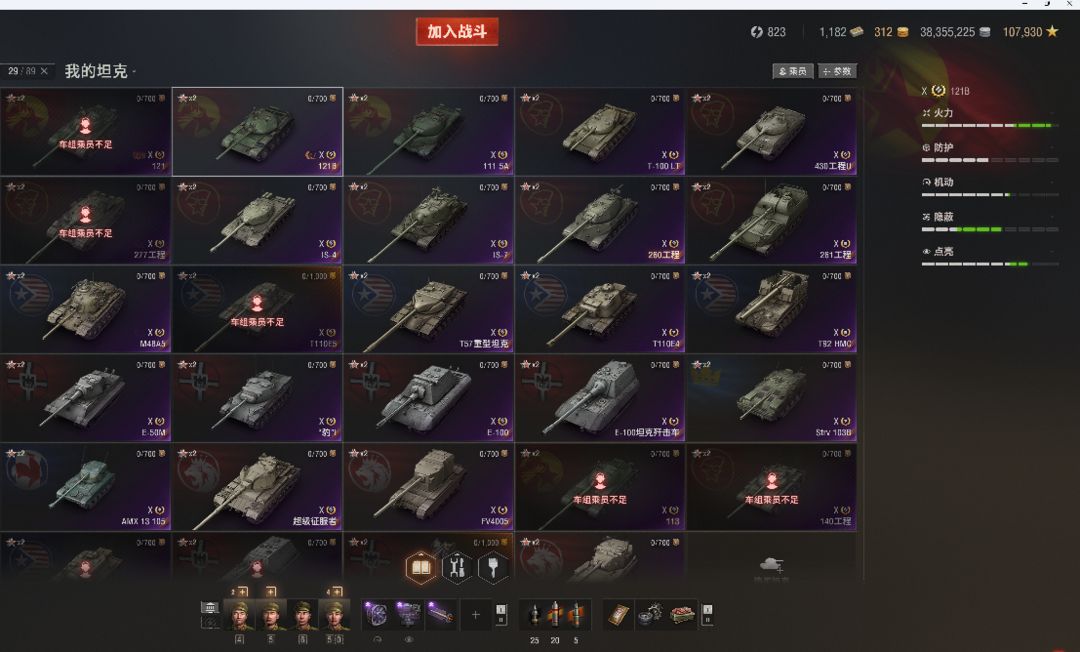Click the gold coins currency icon
The height and width of the screenshot is (652, 1080).
pos(902,32)
